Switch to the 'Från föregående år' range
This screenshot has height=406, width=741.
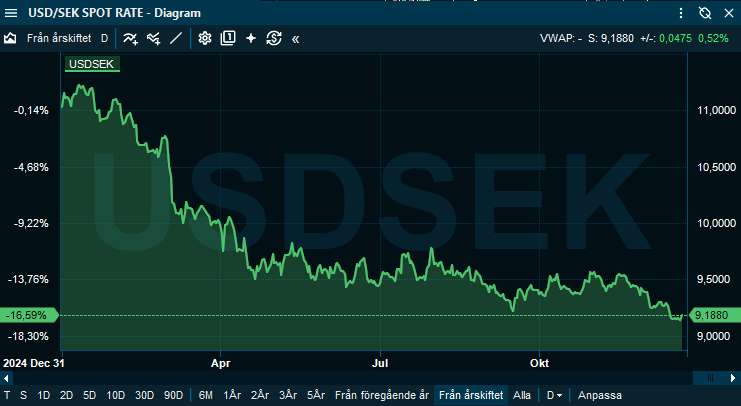click(381, 395)
